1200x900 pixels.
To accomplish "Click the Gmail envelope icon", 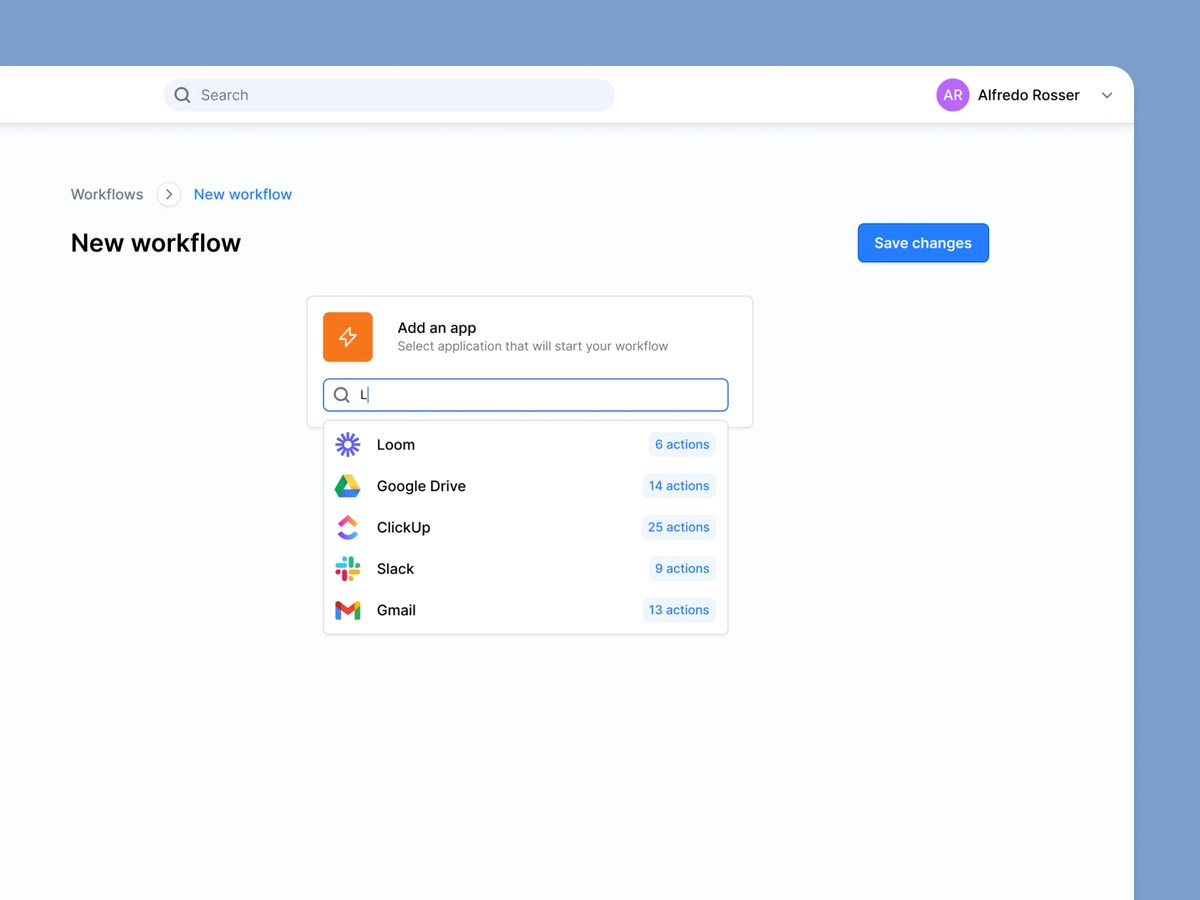I will 347,610.
